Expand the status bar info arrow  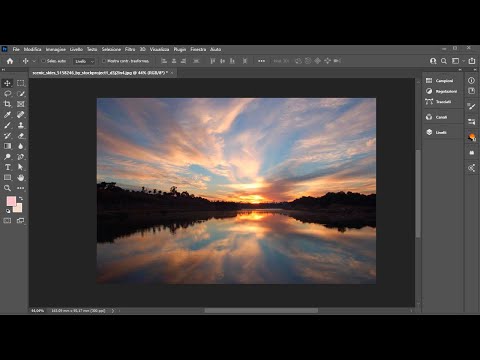coord(113,311)
